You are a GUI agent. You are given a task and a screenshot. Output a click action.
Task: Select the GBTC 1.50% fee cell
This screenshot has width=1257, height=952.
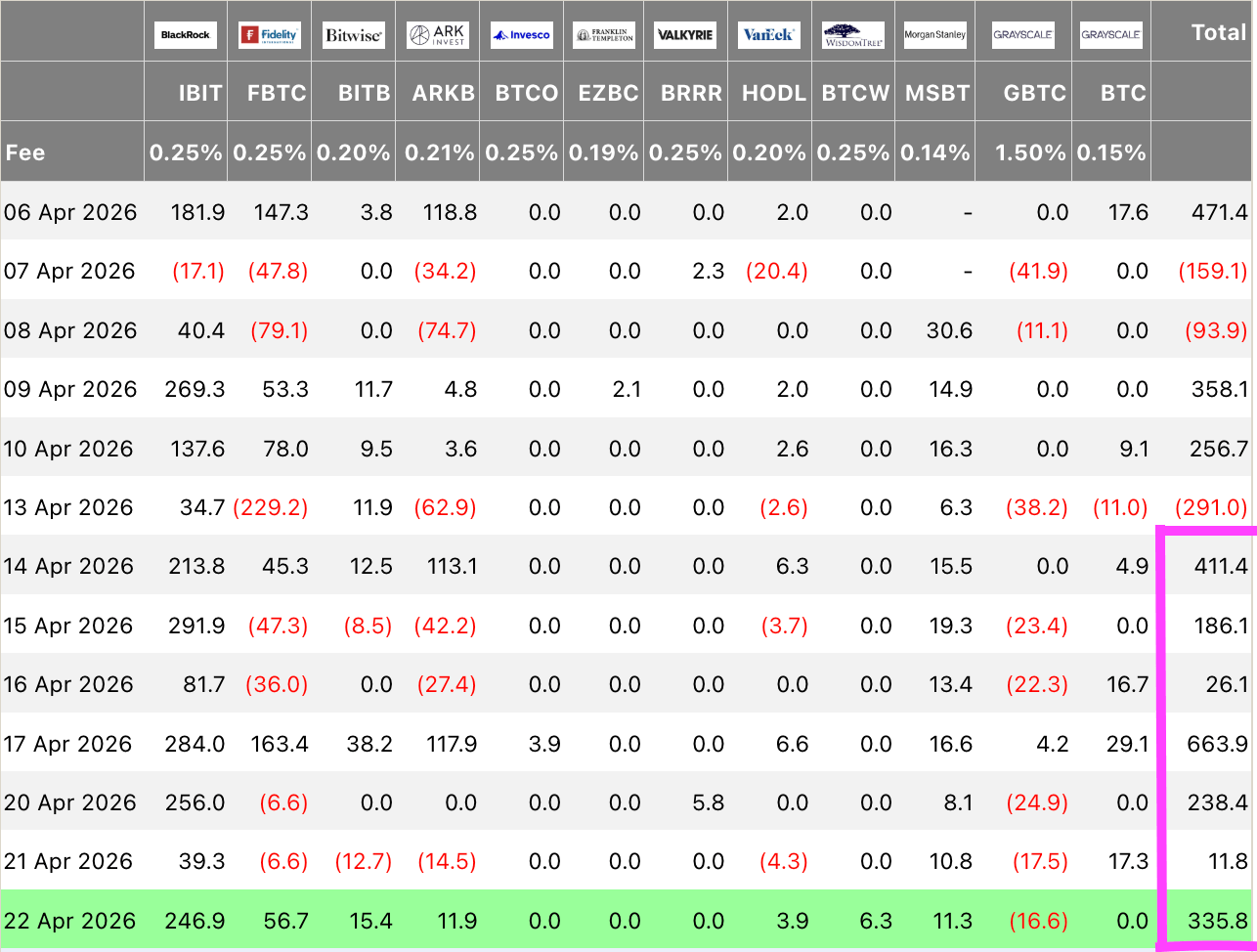(1033, 152)
